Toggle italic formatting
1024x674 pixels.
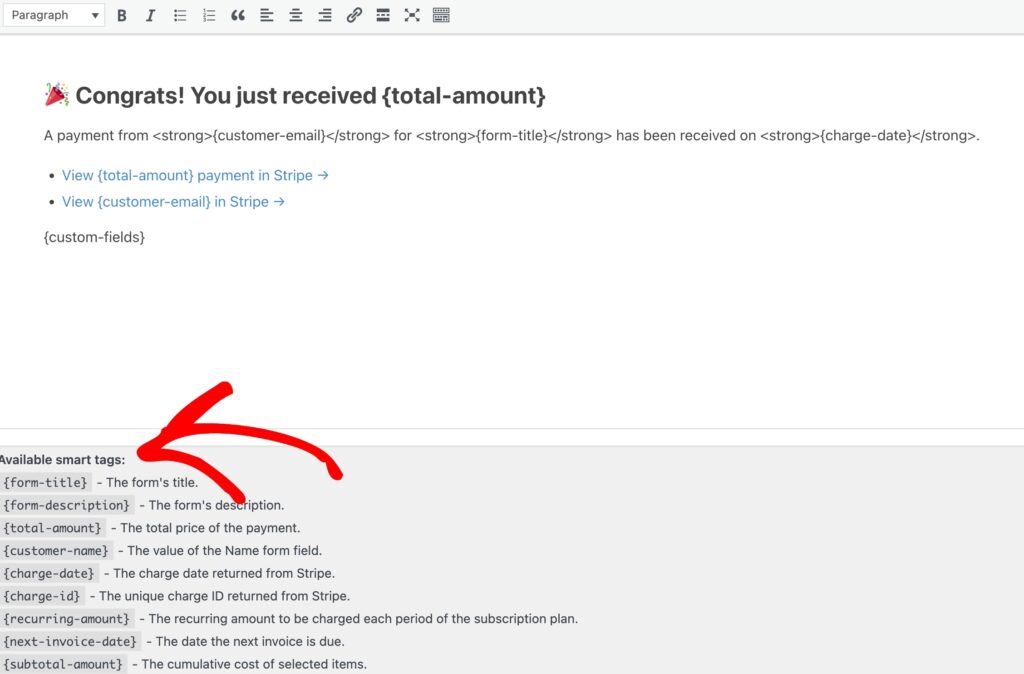[150, 16]
